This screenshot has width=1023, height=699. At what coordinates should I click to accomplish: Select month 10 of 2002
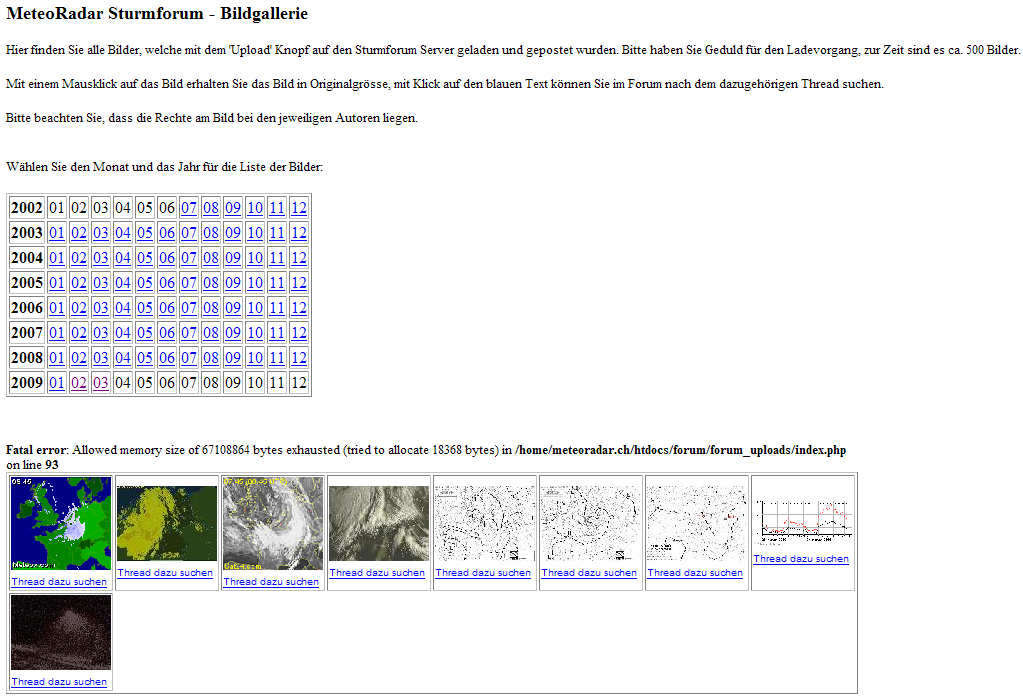pyautogui.click(x=255, y=208)
